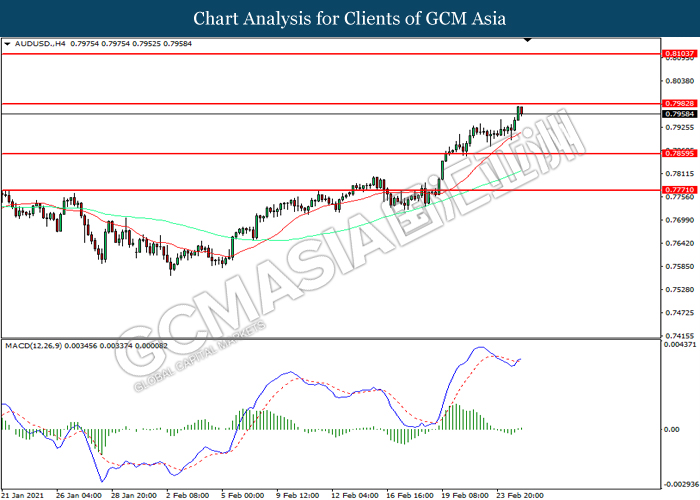Click the 16 Feb 16:00 time label
The width and height of the screenshot is (700, 500).
point(410,496)
